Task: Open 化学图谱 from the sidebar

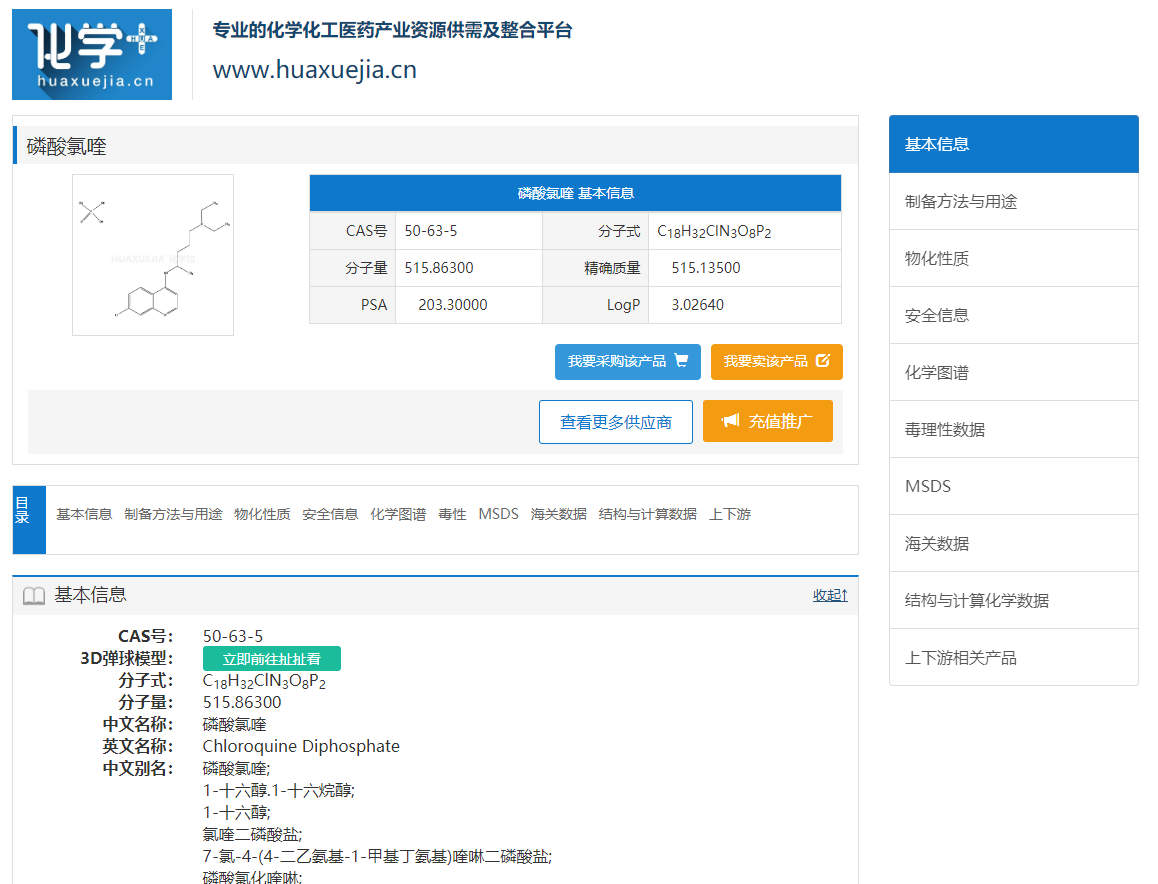Action: [x=1013, y=372]
